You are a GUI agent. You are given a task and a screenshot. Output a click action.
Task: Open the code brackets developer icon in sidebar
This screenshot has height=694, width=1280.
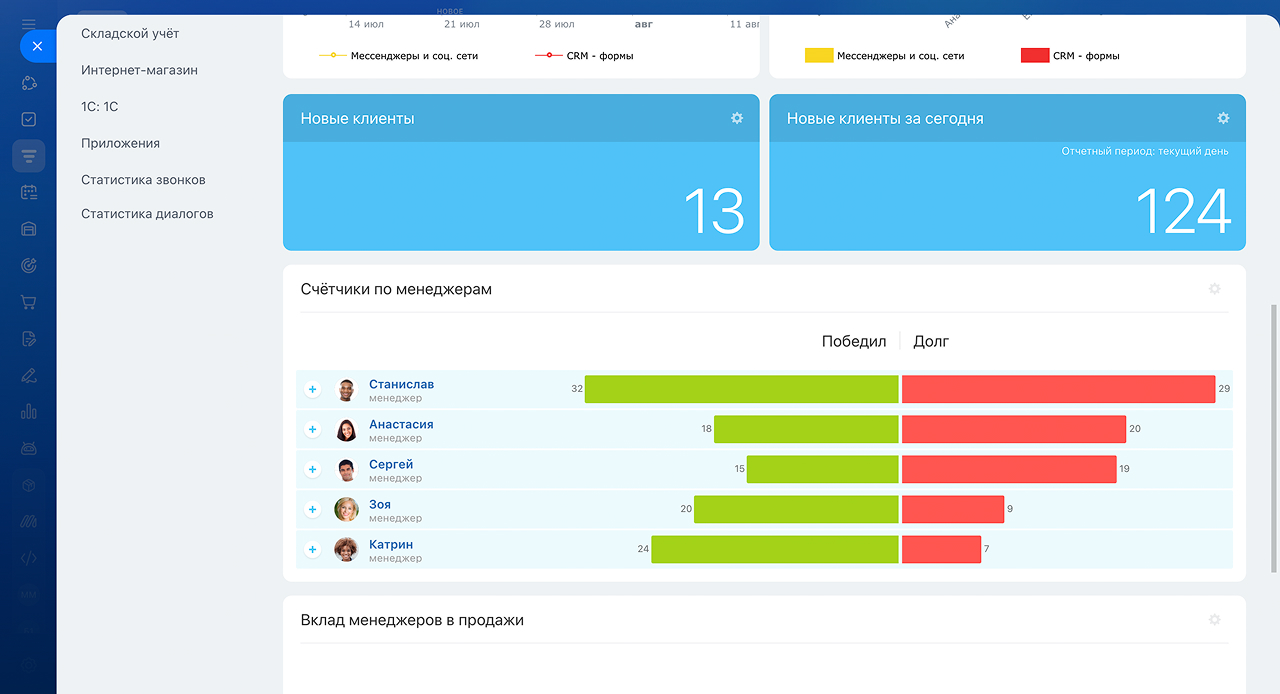click(x=29, y=558)
